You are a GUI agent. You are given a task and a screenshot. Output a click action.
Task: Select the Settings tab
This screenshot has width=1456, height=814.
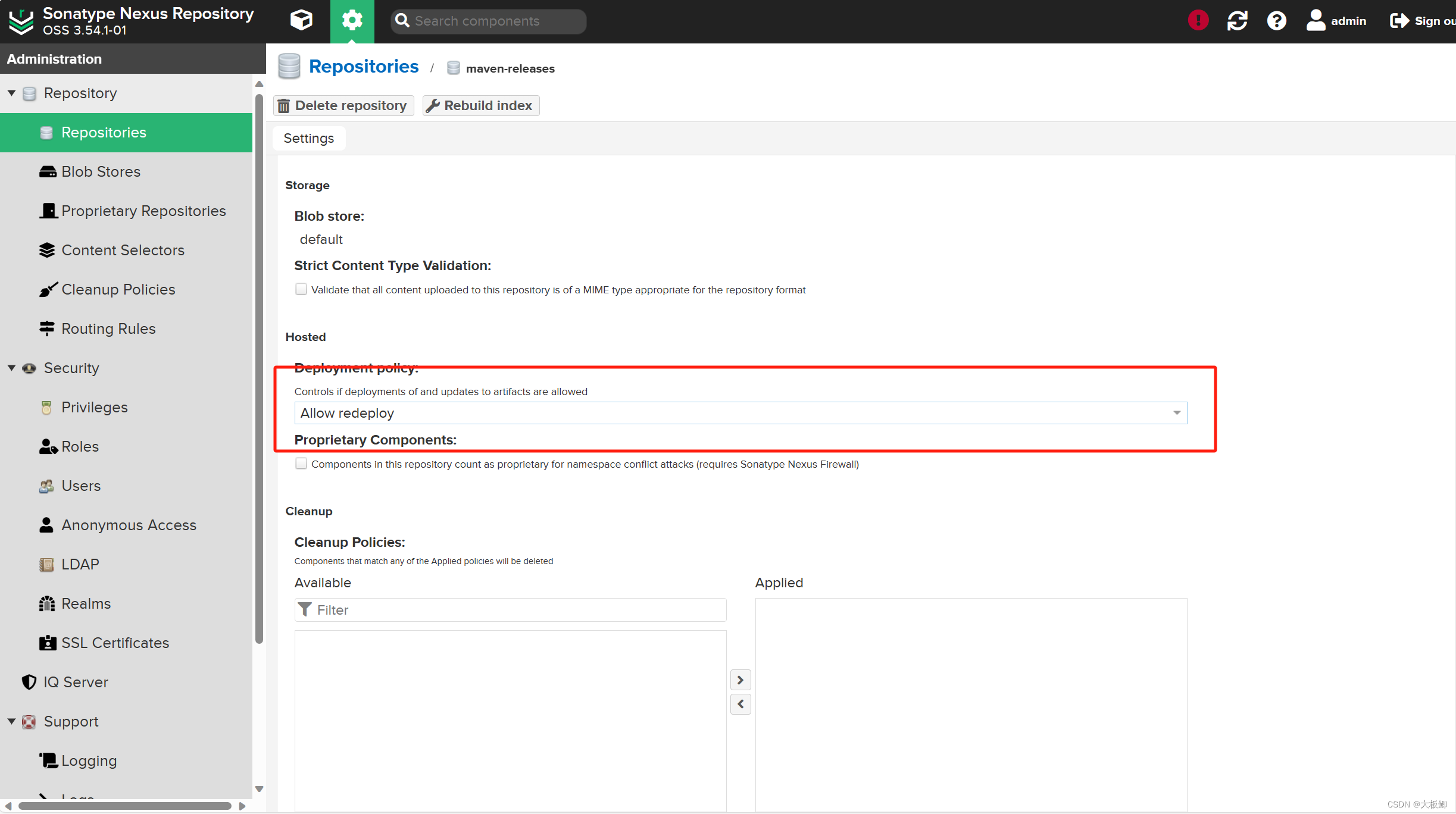309,138
